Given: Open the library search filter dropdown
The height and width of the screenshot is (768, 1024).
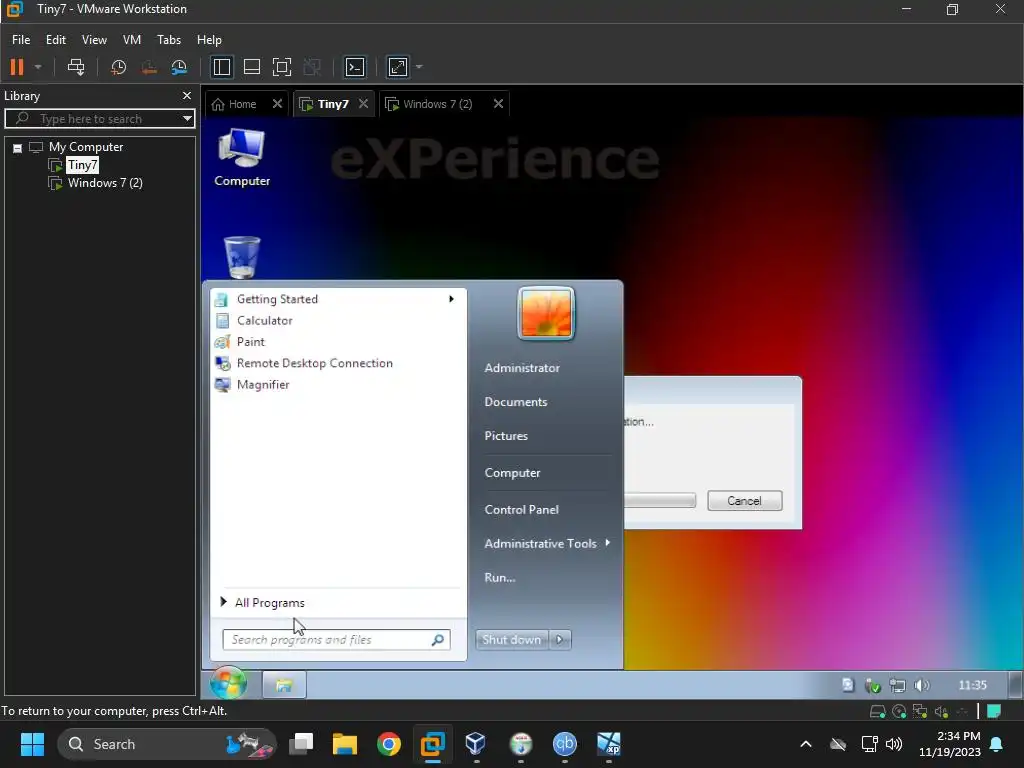Looking at the screenshot, I should (187, 119).
